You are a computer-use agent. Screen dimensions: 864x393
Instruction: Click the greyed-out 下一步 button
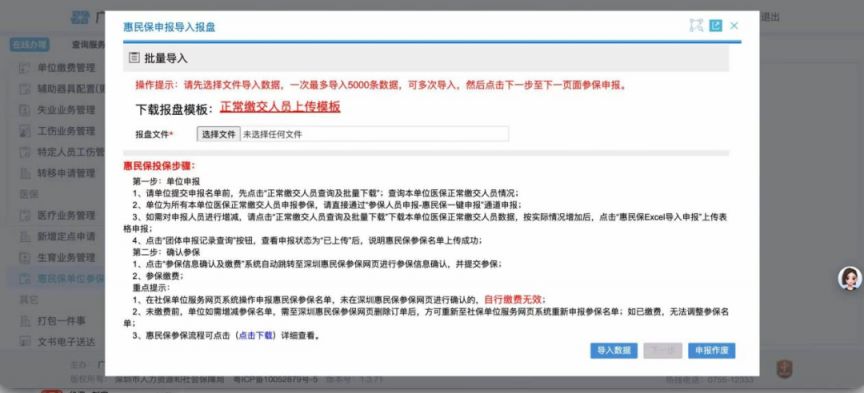(x=663, y=351)
